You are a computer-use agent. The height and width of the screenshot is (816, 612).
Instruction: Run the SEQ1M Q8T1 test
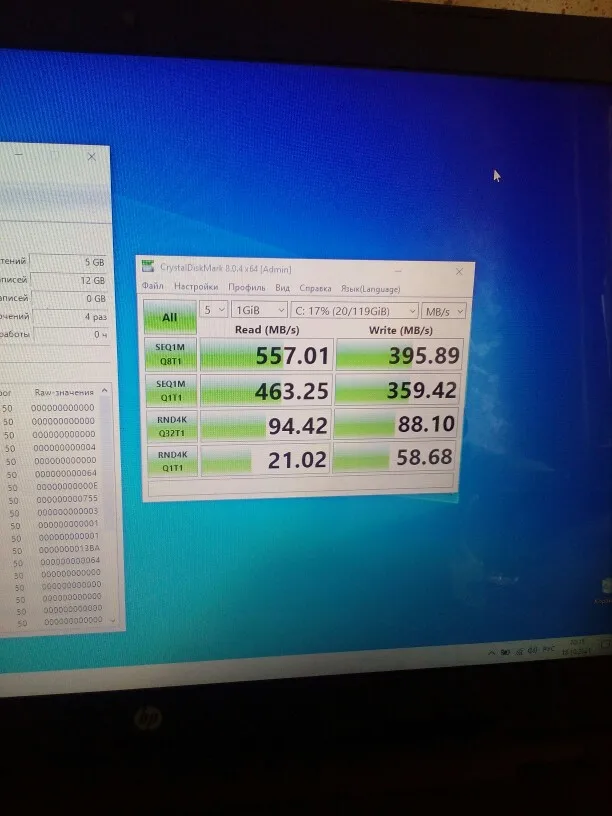171,353
